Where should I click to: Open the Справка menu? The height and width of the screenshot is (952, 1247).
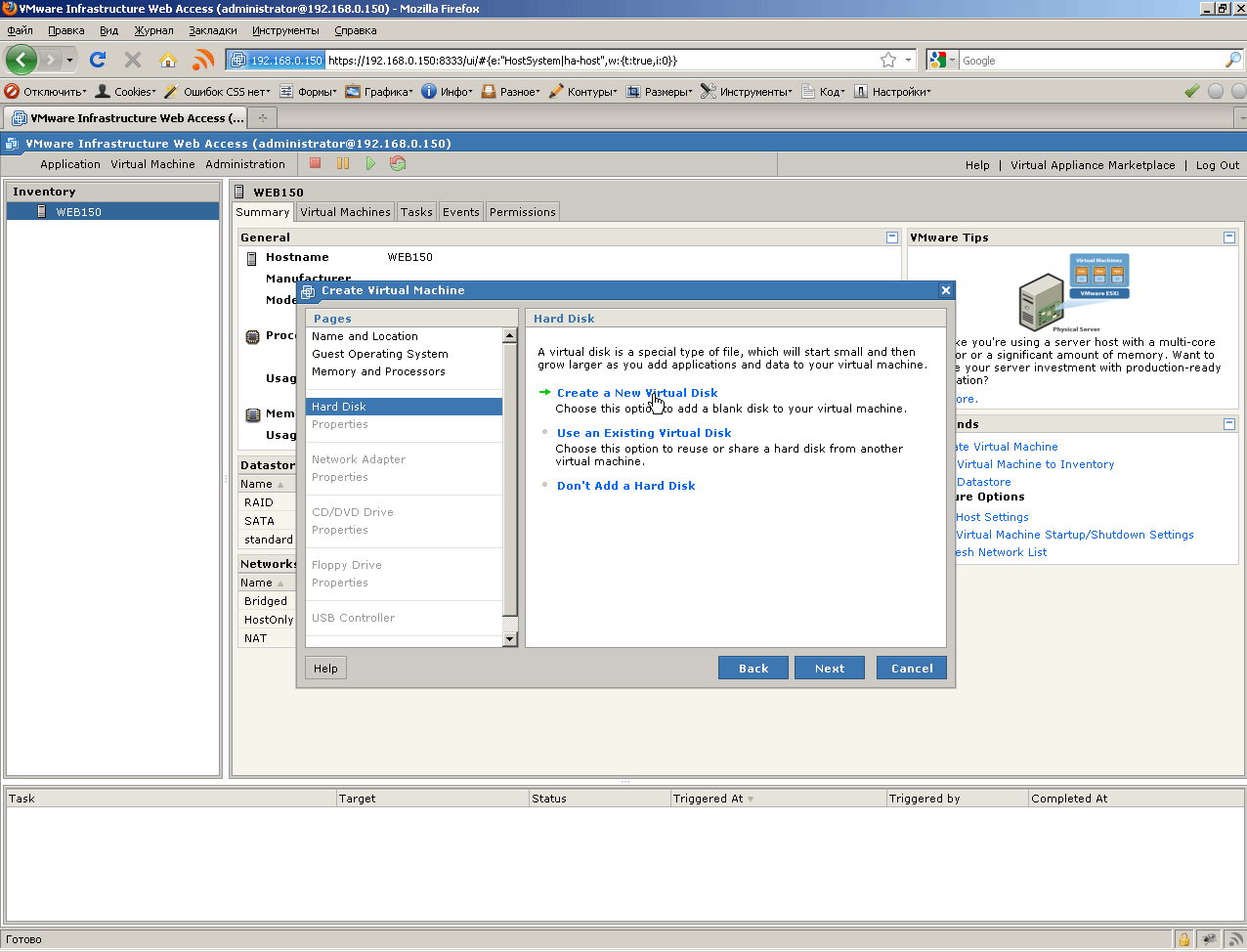click(x=356, y=30)
